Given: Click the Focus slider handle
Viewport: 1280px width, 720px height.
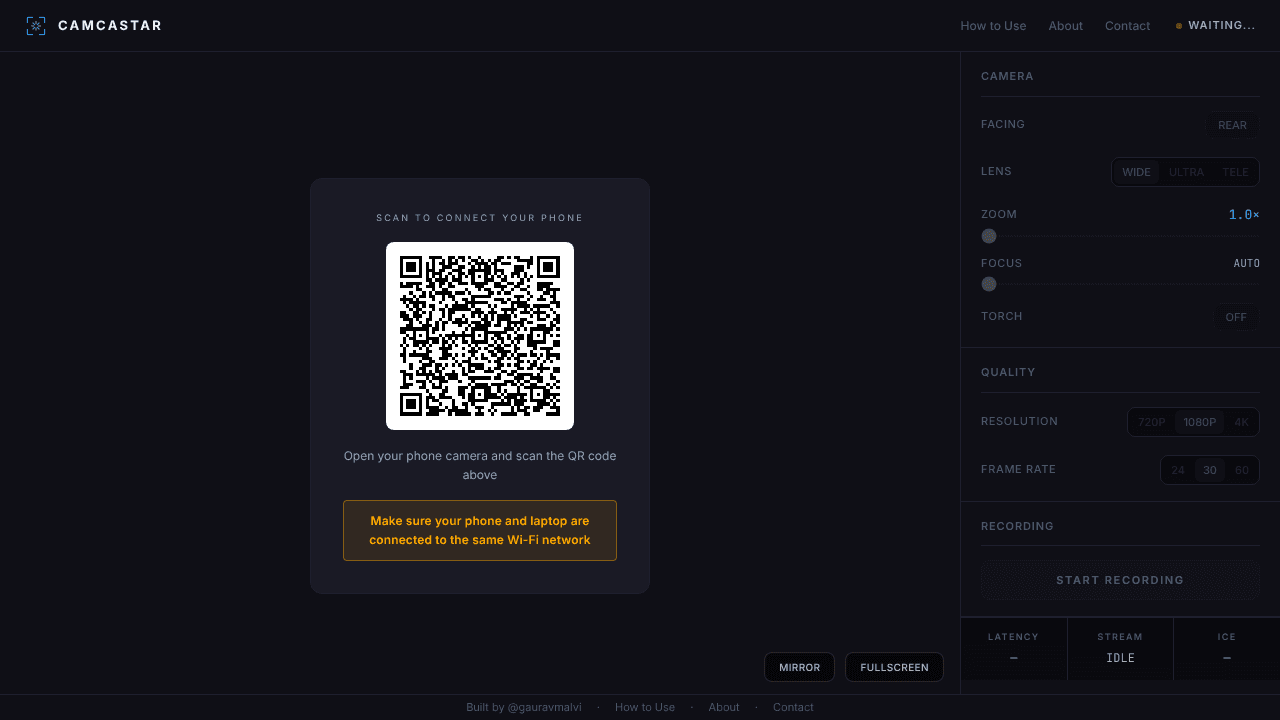Looking at the screenshot, I should coord(989,284).
